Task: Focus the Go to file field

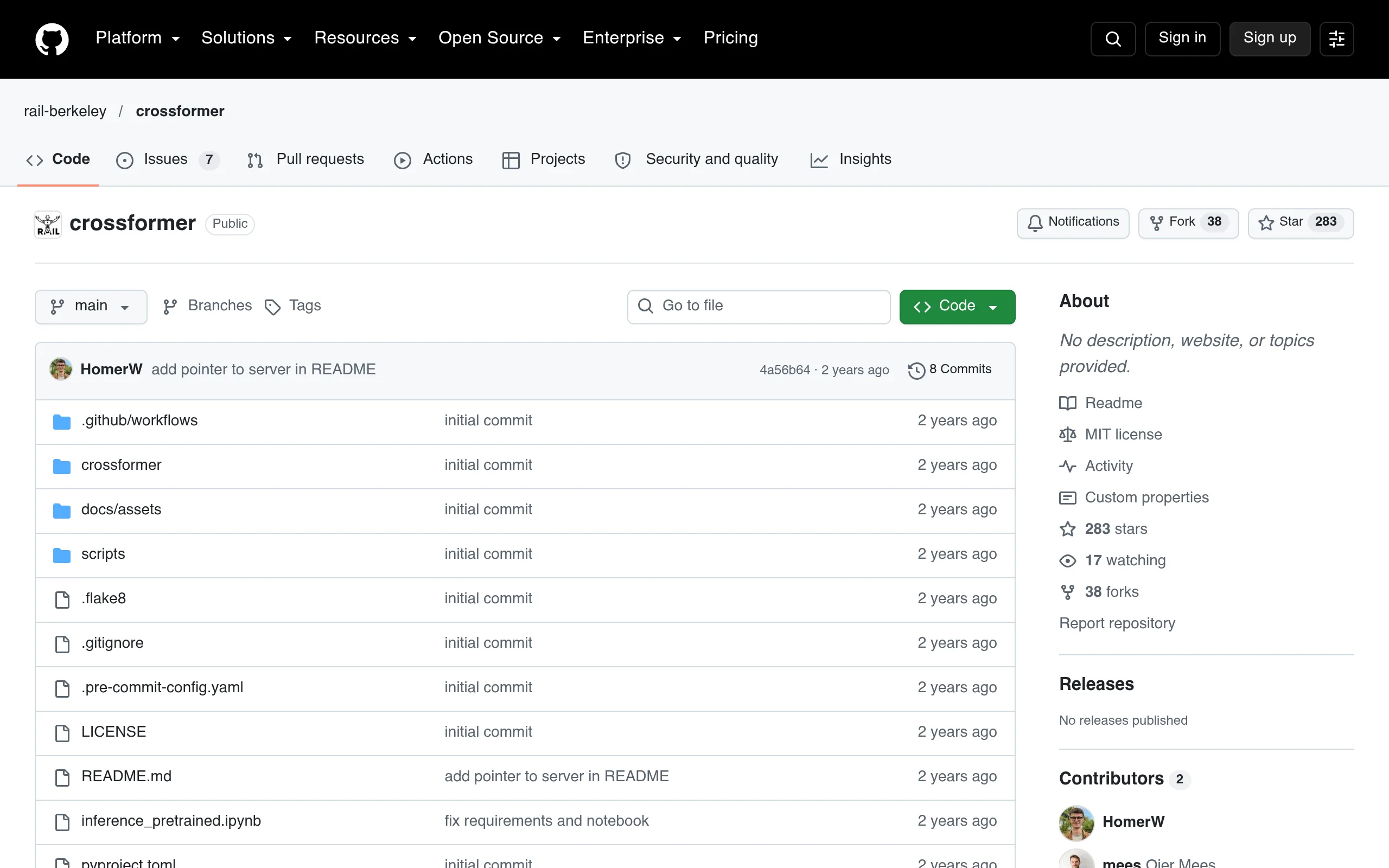Action: pyautogui.click(x=759, y=307)
